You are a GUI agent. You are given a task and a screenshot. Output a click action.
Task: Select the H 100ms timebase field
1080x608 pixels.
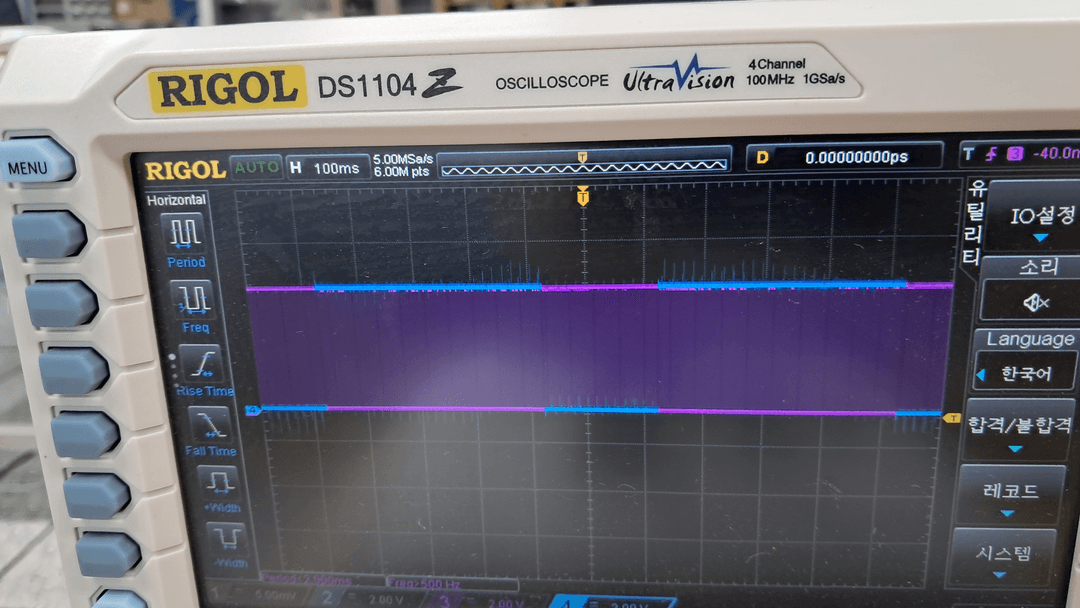click(327, 167)
